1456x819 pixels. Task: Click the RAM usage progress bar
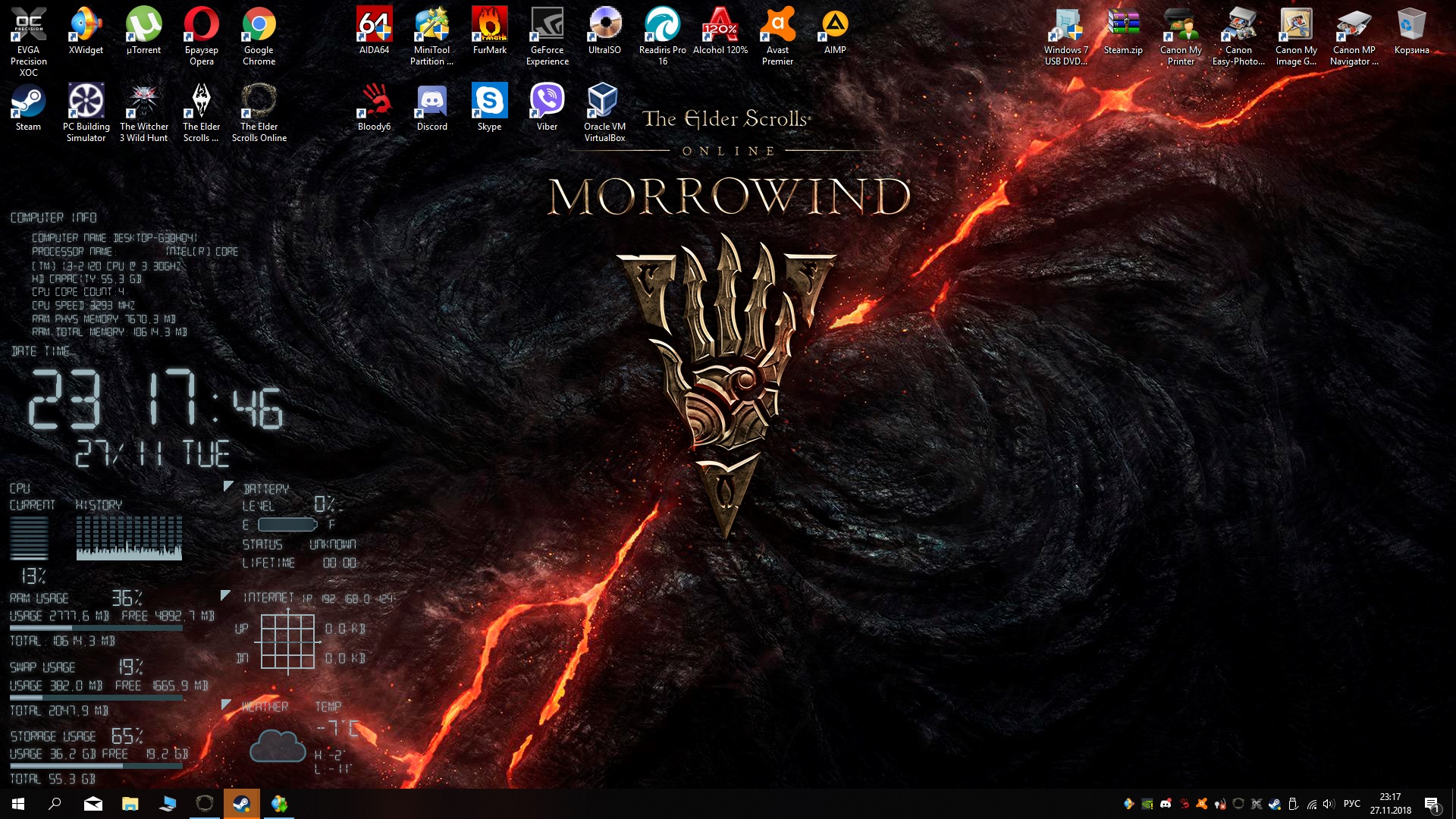tap(96, 629)
